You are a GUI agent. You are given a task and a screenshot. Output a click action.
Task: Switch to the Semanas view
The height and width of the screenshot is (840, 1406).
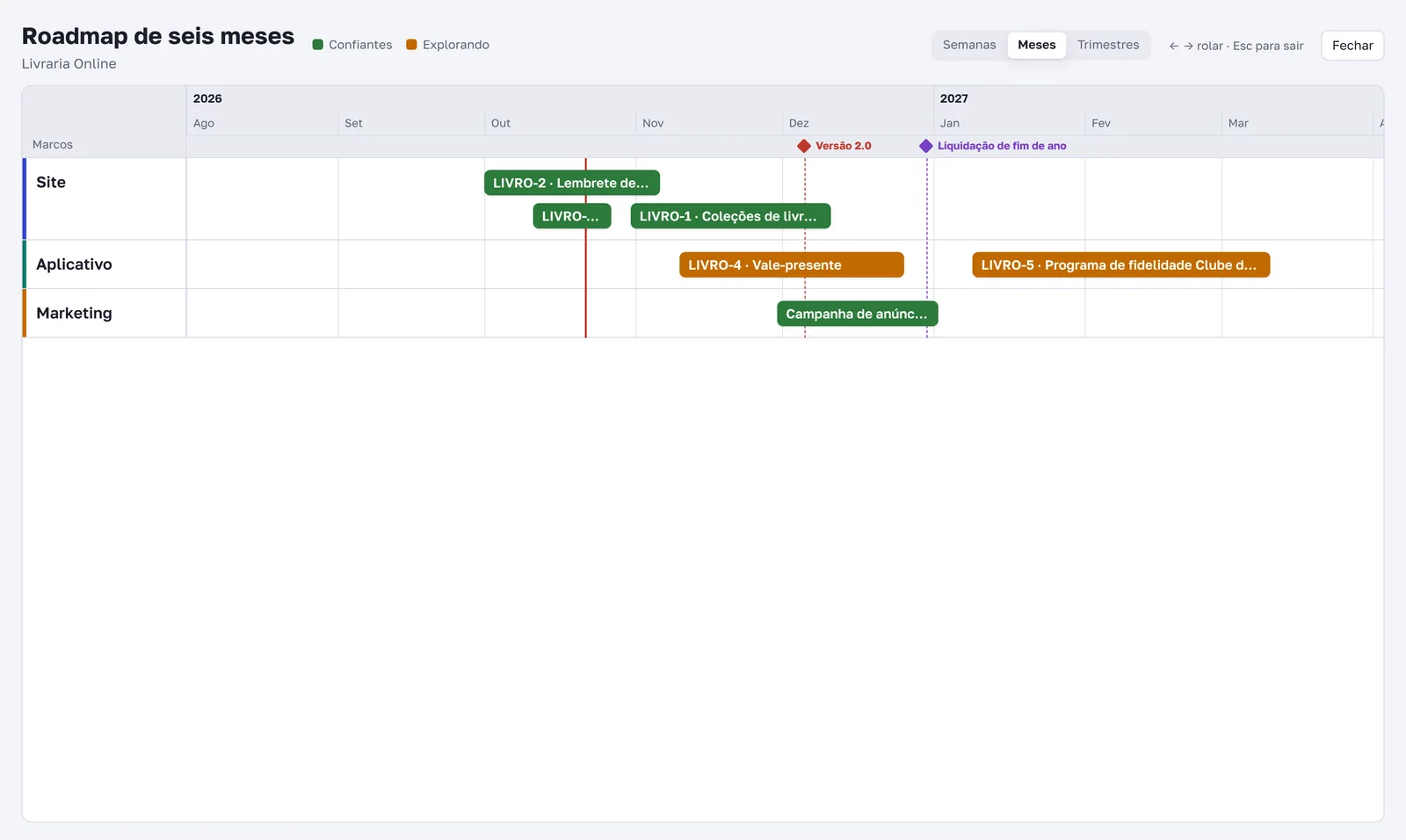(969, 45)
